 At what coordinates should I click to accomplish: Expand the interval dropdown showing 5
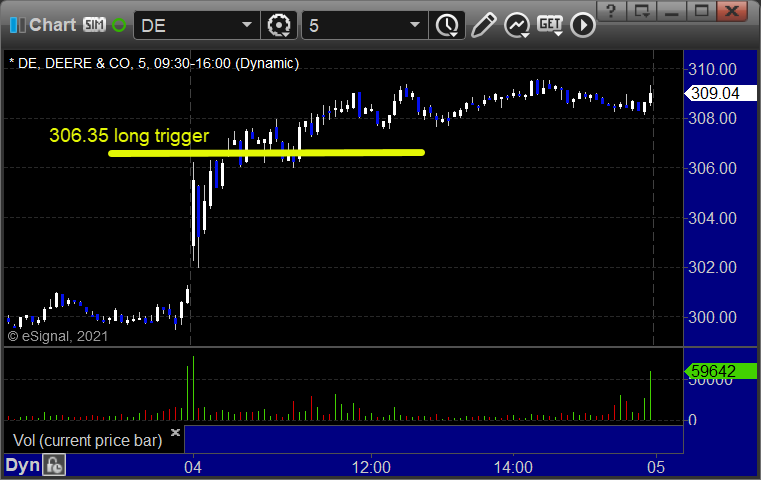(414, 25)
